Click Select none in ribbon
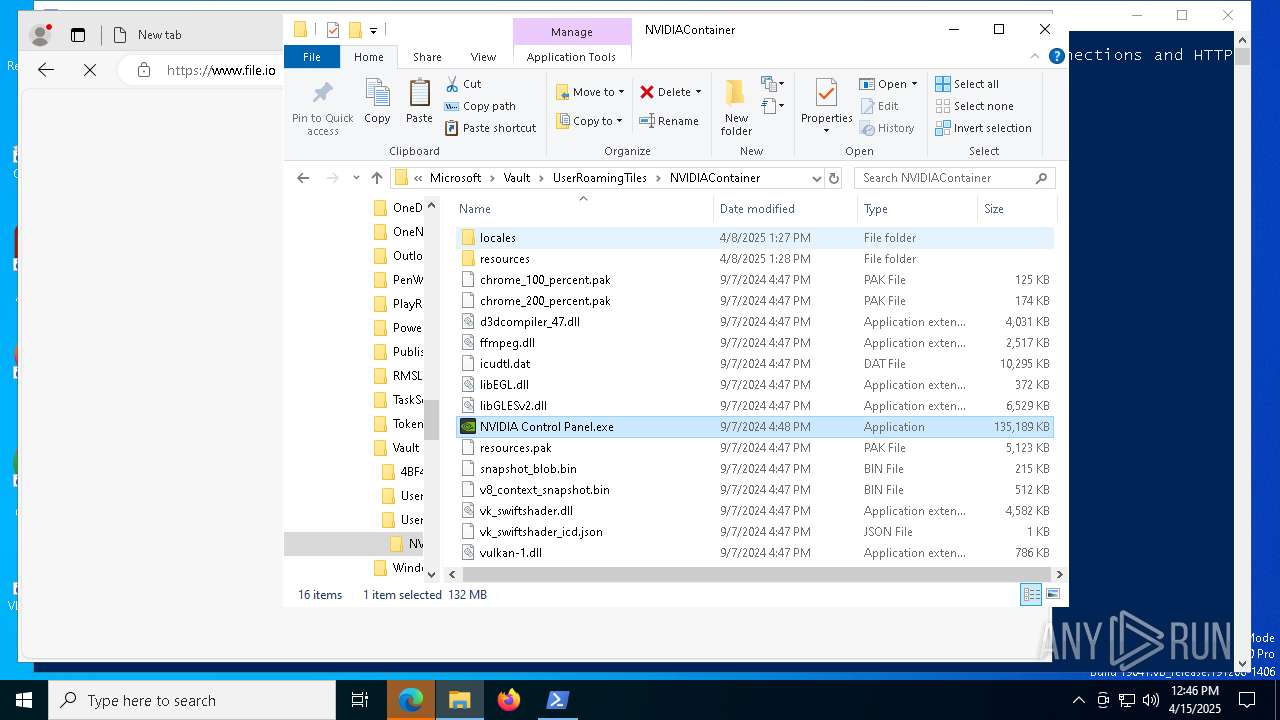Viewport: 1280px width, 720px height. (974, 106)
